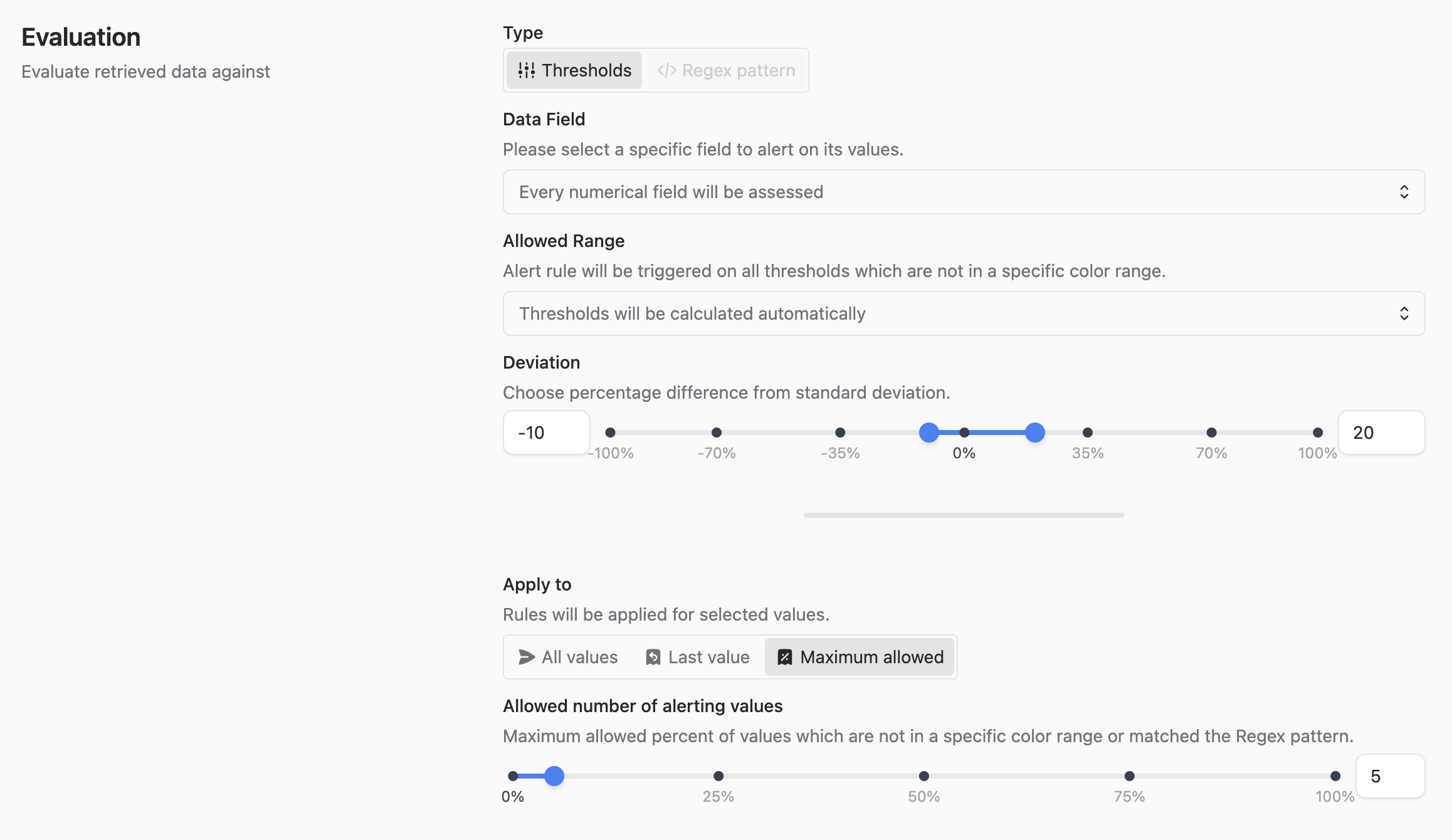This screenshot has height=840, width=1452.
Task: Set deviation slider to -70% mark
Action: (x=717, y=433)
